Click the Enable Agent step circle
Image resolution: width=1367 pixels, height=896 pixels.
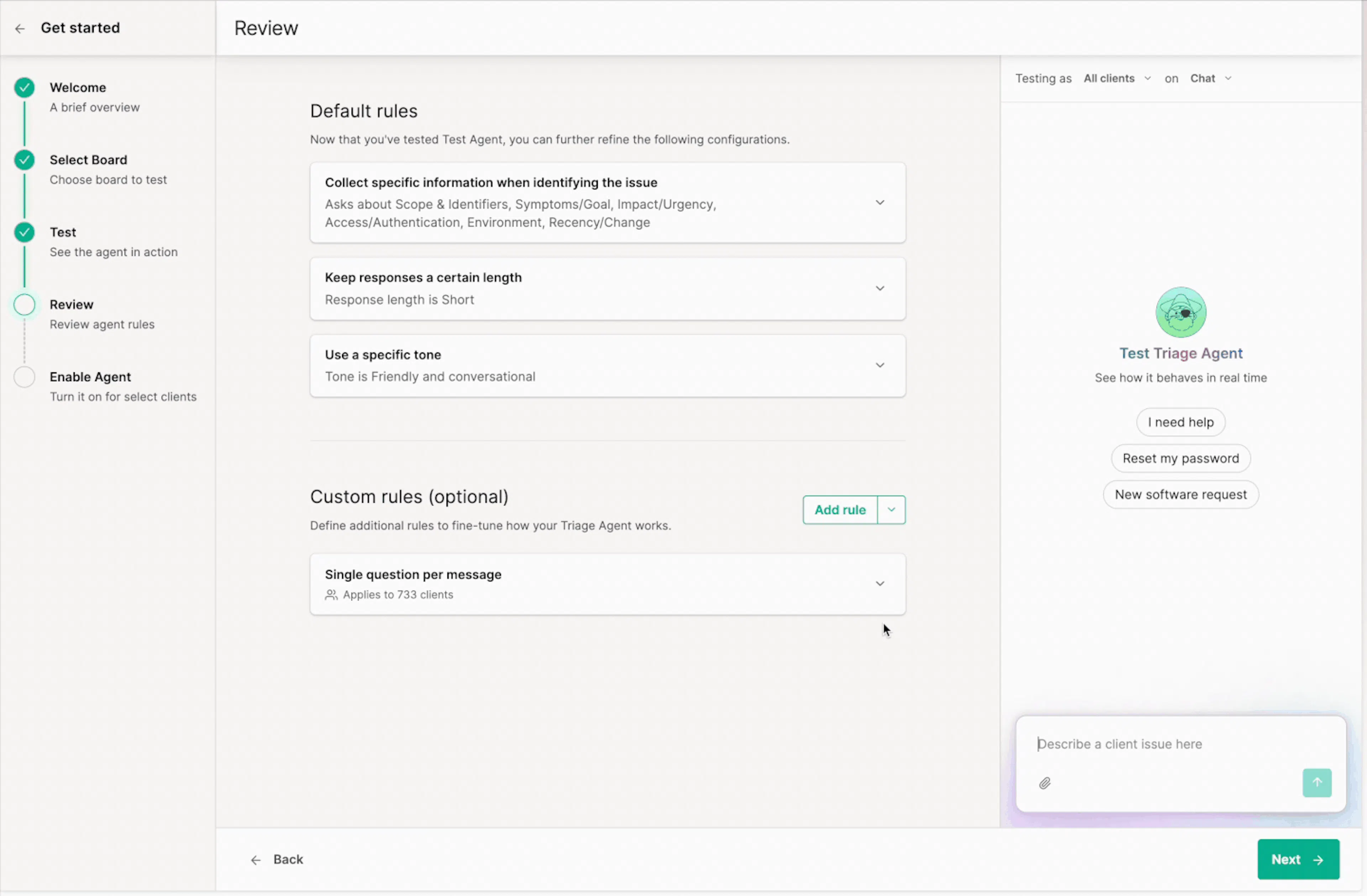(24, 377)
